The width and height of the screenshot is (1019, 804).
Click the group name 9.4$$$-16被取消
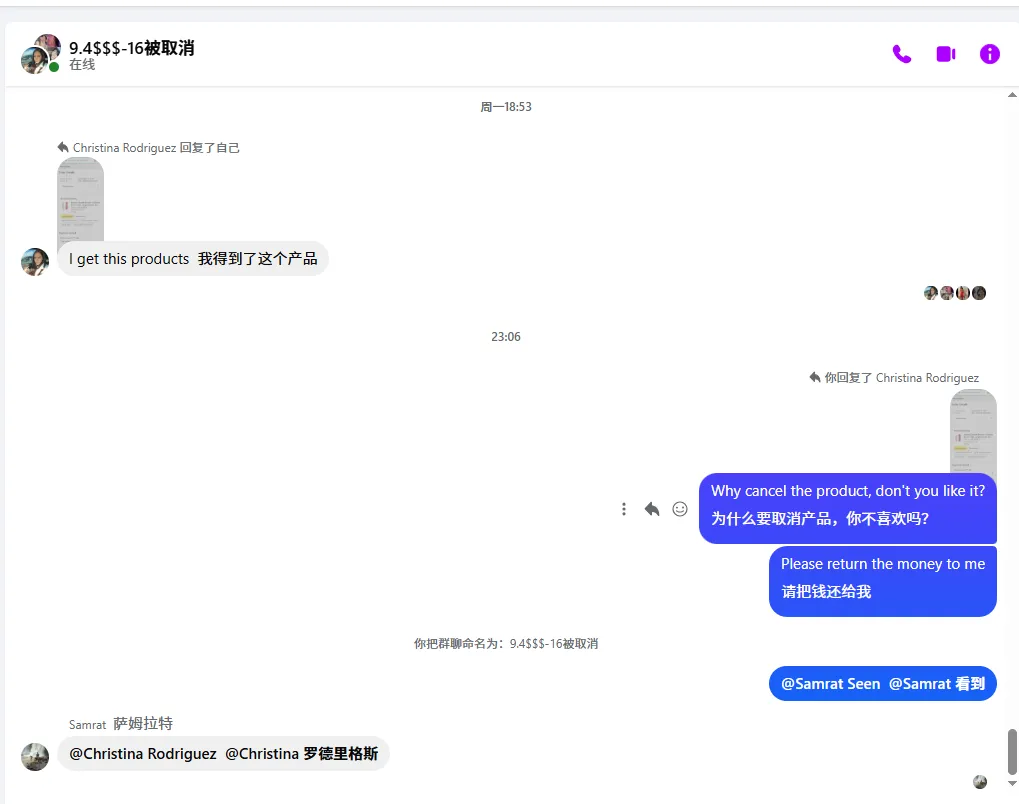click(x=131, y=46)
